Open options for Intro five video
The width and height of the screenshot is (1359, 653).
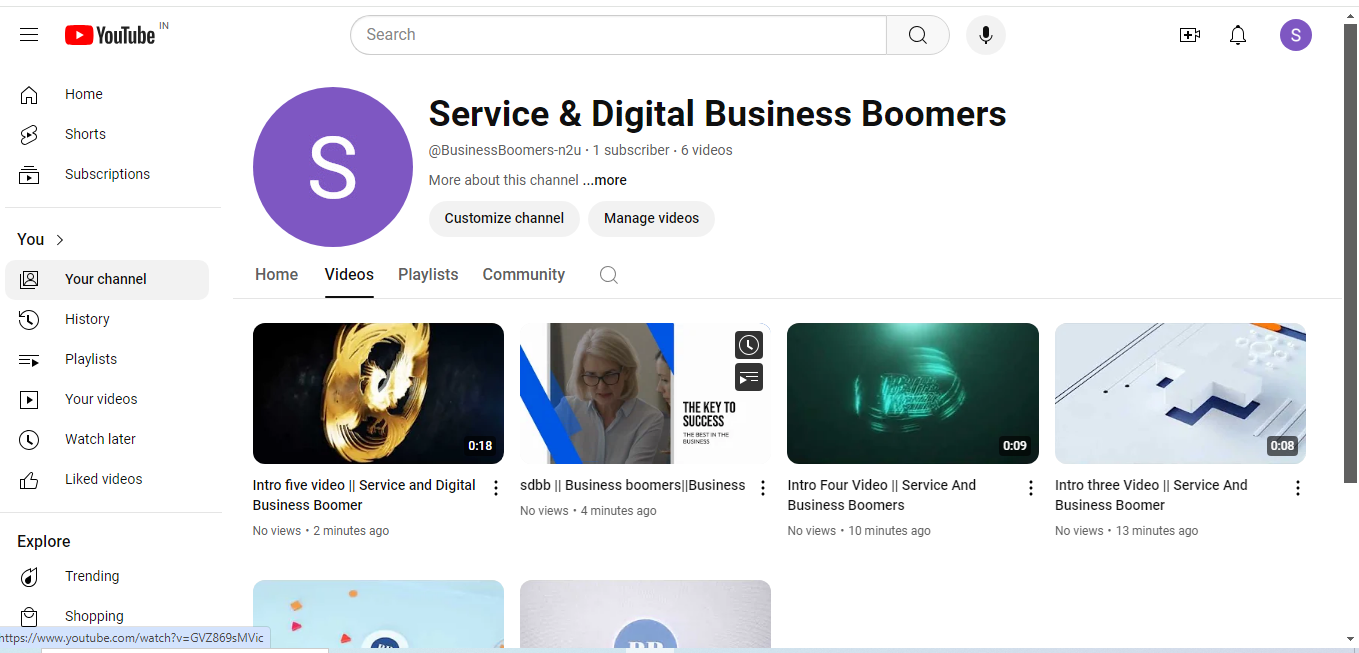click(x=496, y=488)
